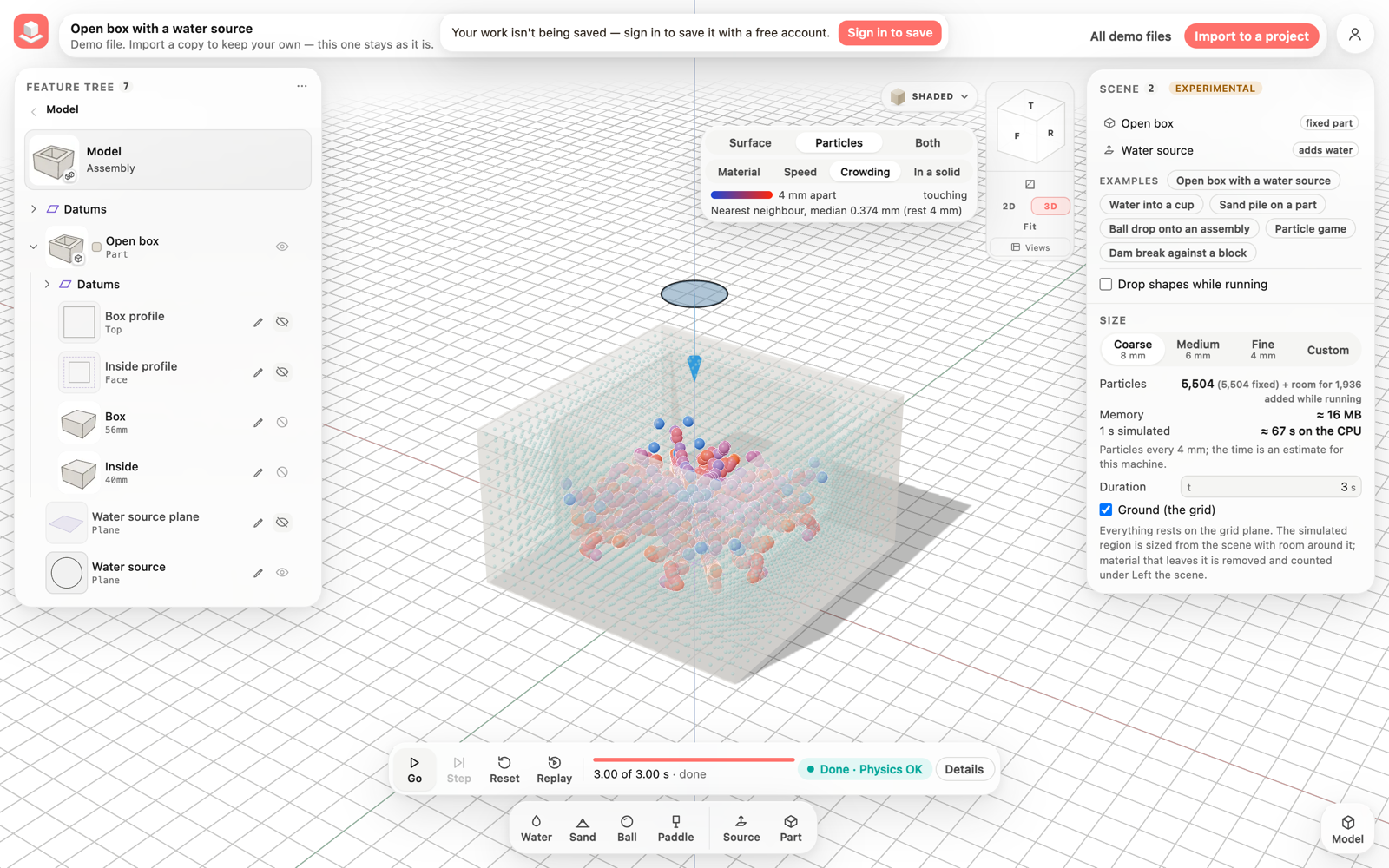Edit the Inside profile sketch
Image resolution: width=1389 pixels, height=868 pixels.
[x=258, y=372]
